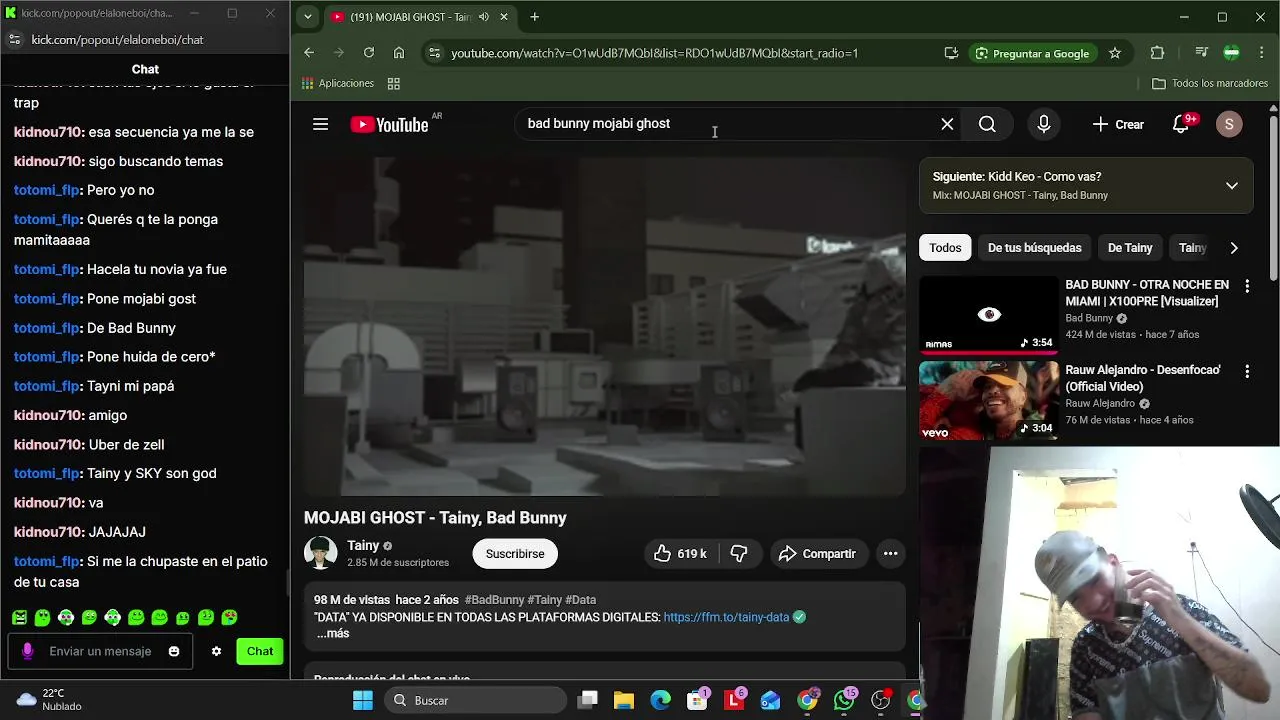The width and height of the screenshot is (1280, 720).
Task: Expand description with ...más
Action: (x=333, y=634)
